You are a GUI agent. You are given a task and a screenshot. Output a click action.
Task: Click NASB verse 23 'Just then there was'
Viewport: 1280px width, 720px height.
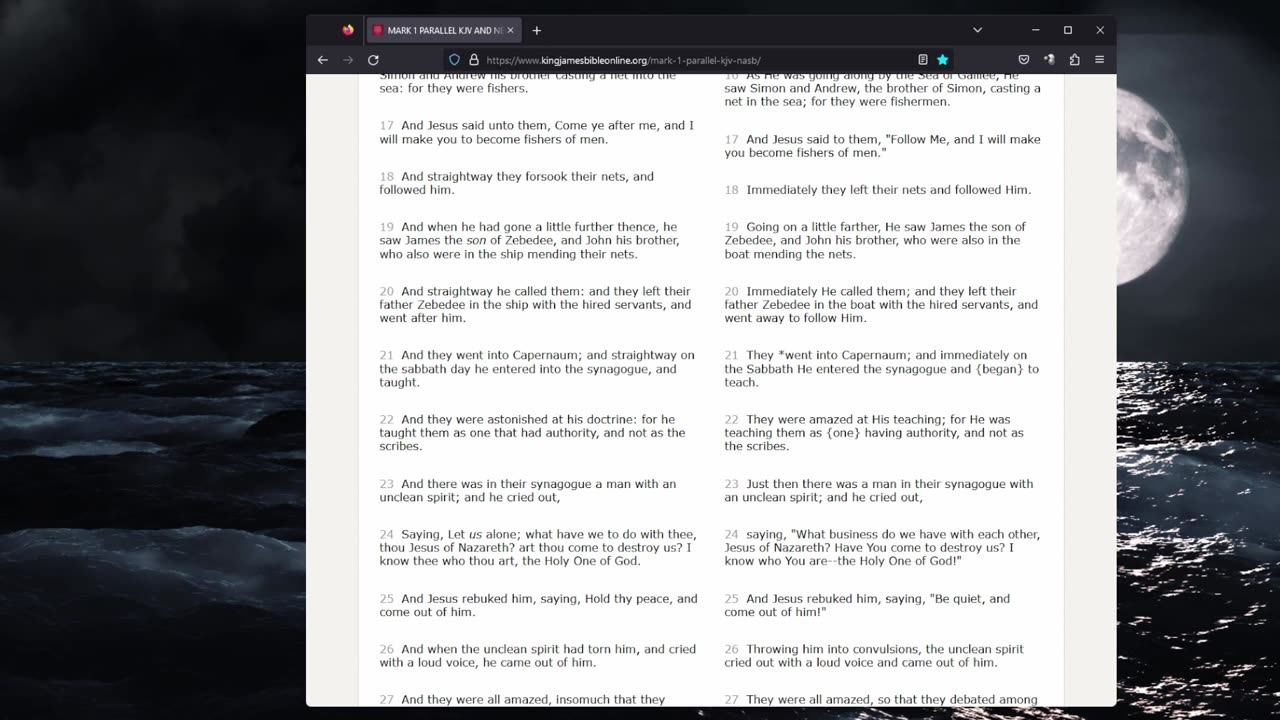[x=879, y=490]
